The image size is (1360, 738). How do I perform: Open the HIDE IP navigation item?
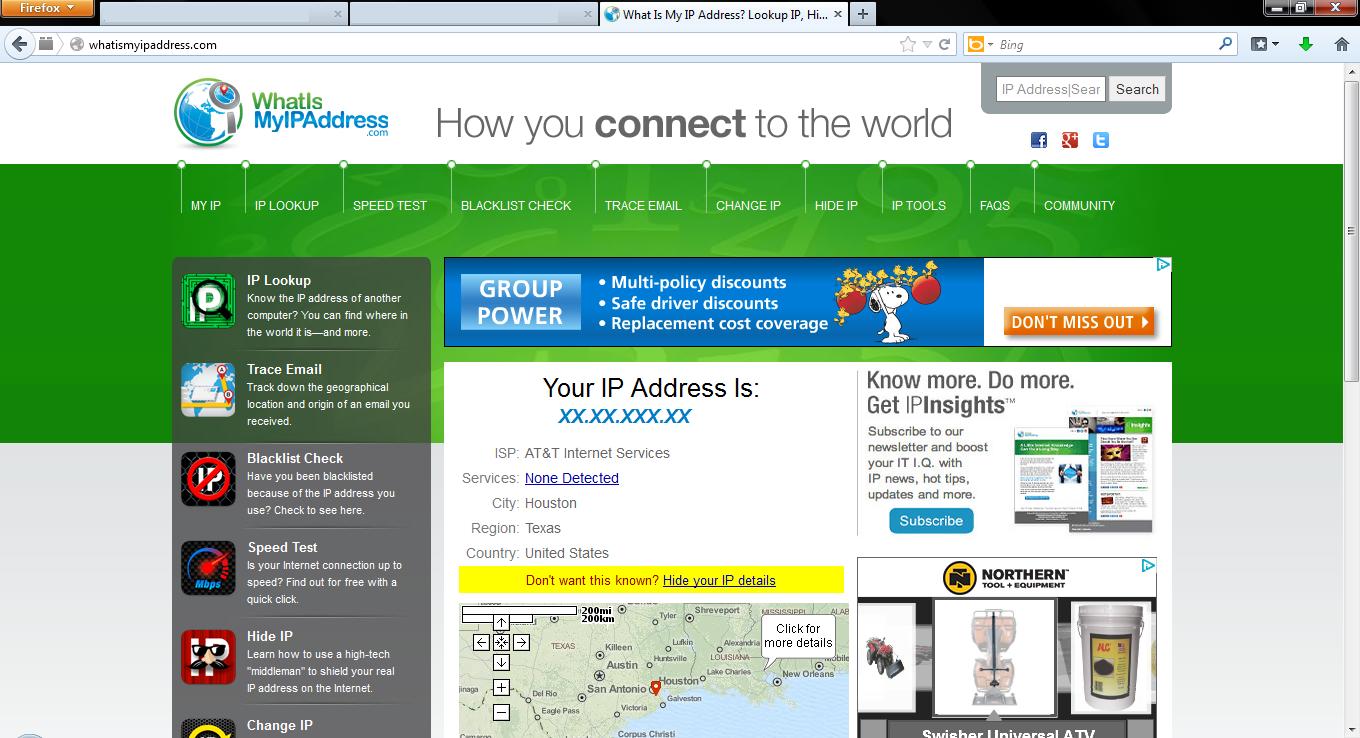[836, 205]
